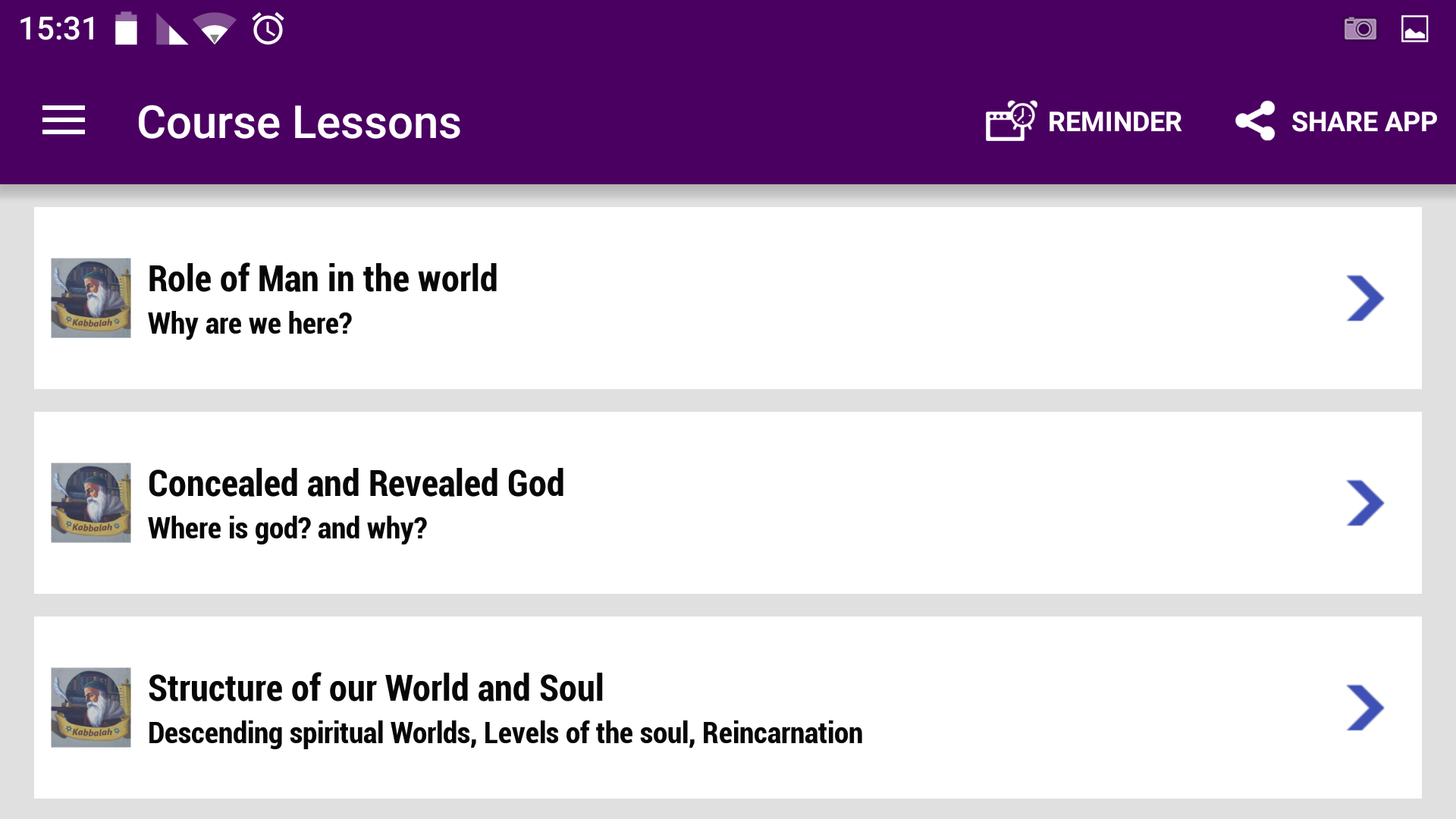Open the hamburger navigation menu

[x=64, y=121]
